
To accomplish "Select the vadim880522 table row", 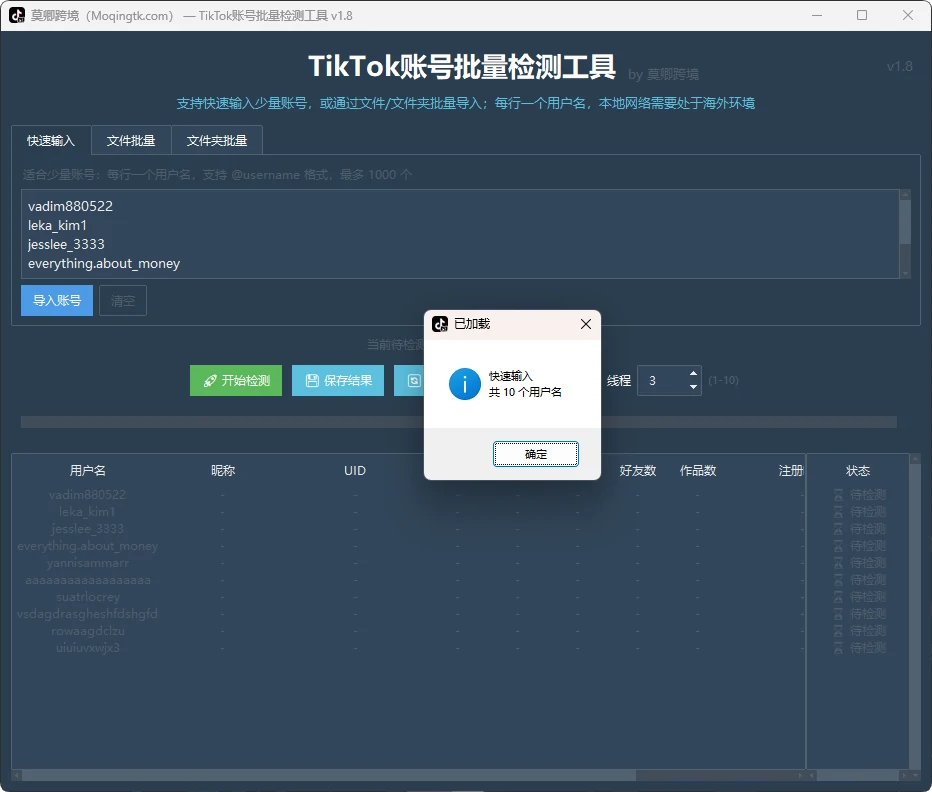I will coord(408,495).
